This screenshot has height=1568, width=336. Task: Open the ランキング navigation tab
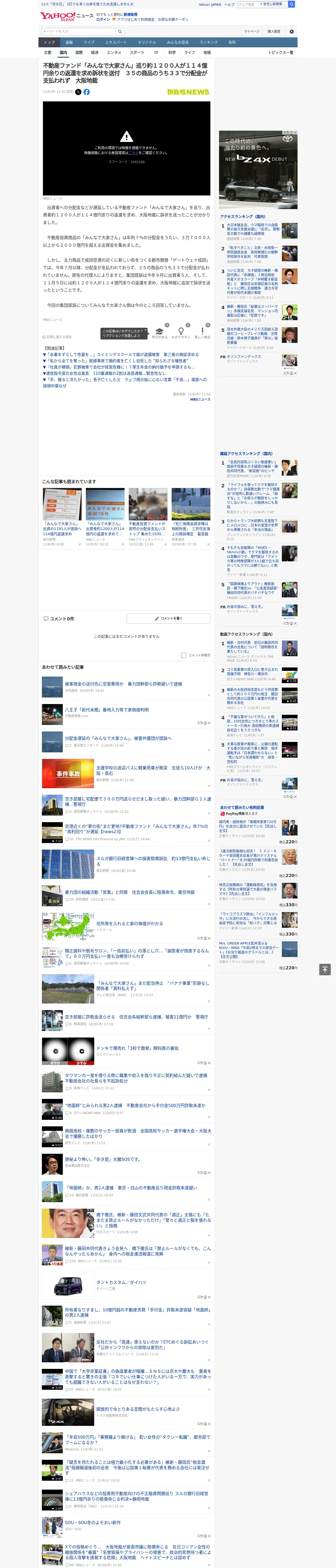coord(209,43)
